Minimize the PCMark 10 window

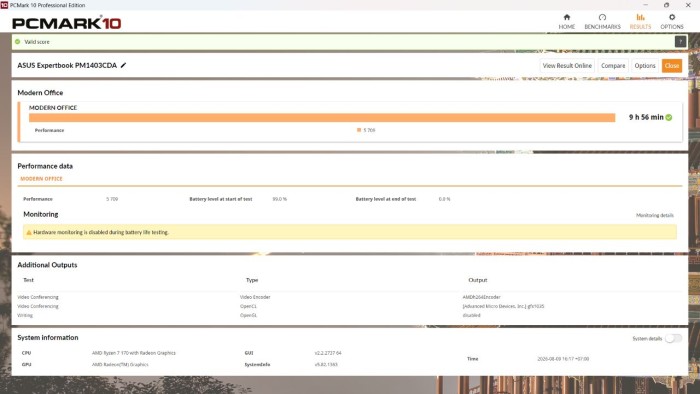[x=646, y=5]
